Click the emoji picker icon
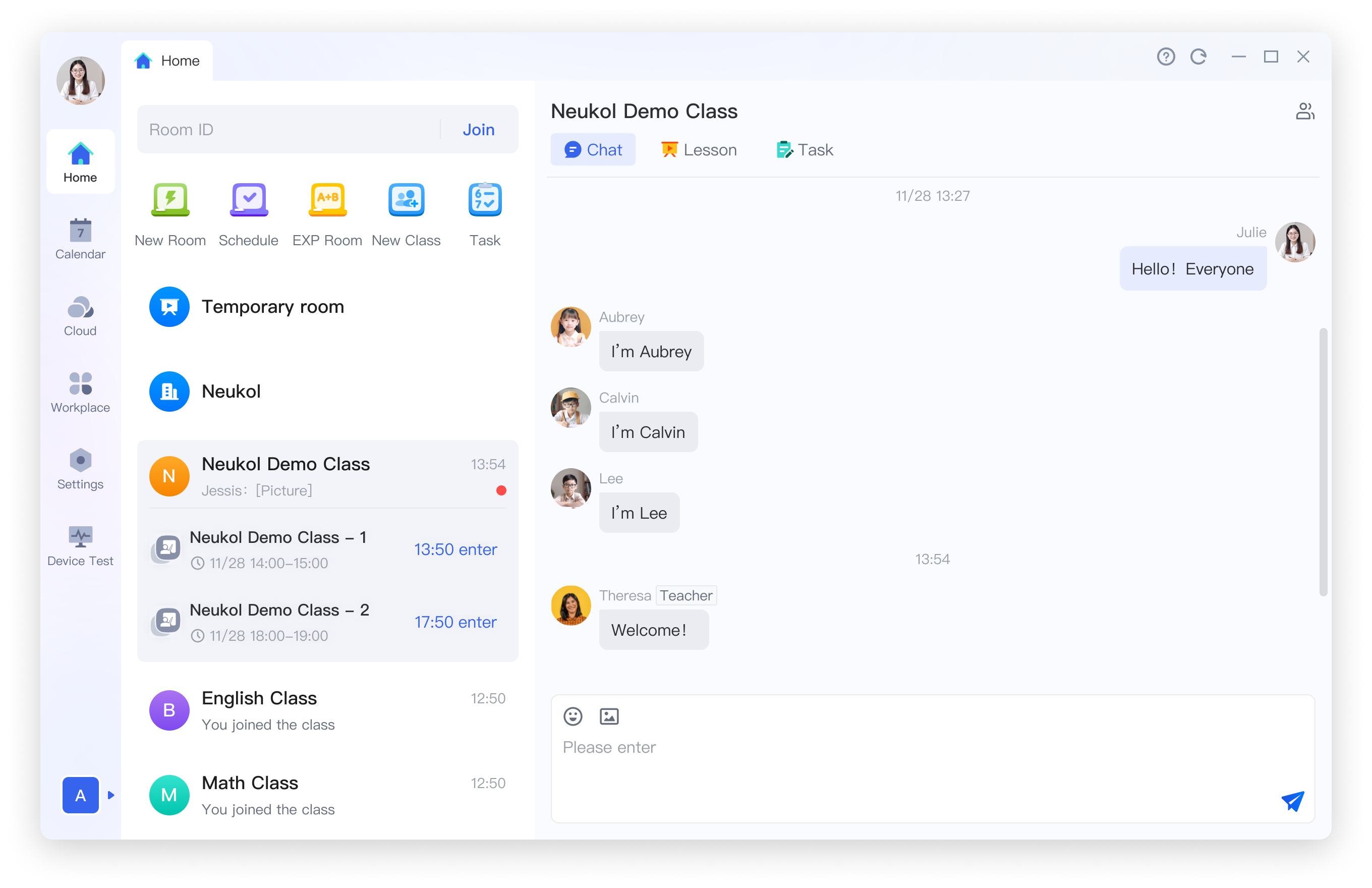 coord(573,716)
